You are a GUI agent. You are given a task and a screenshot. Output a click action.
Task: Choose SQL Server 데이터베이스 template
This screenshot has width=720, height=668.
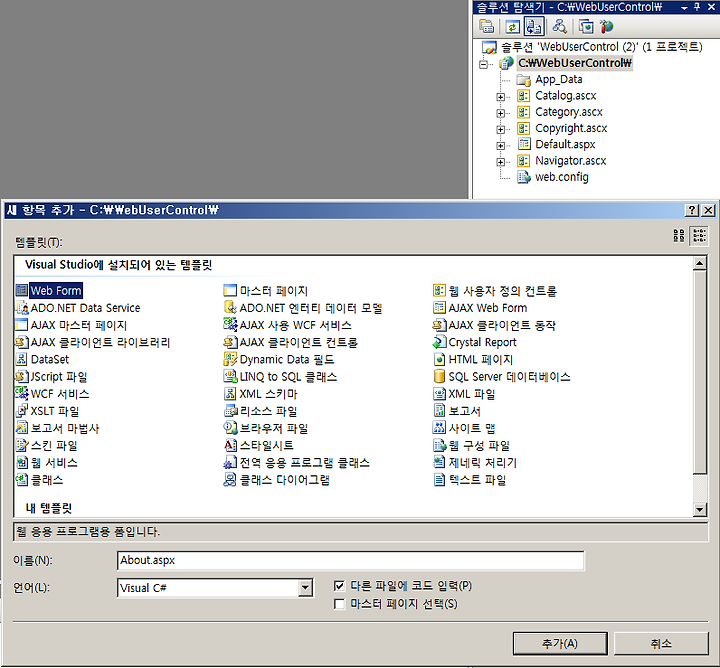click(502, 377)
